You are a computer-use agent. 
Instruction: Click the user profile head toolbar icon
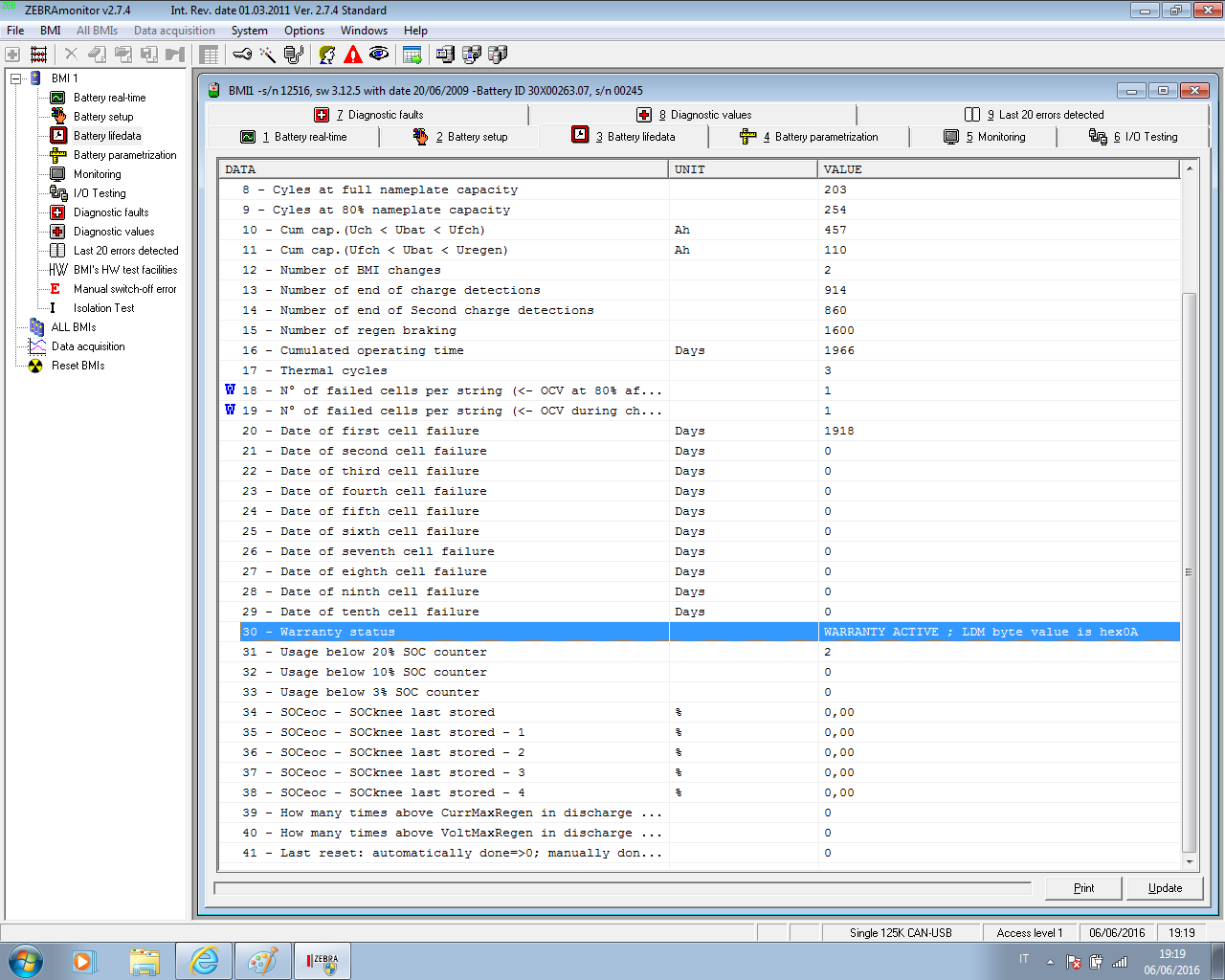pos(327,55)
